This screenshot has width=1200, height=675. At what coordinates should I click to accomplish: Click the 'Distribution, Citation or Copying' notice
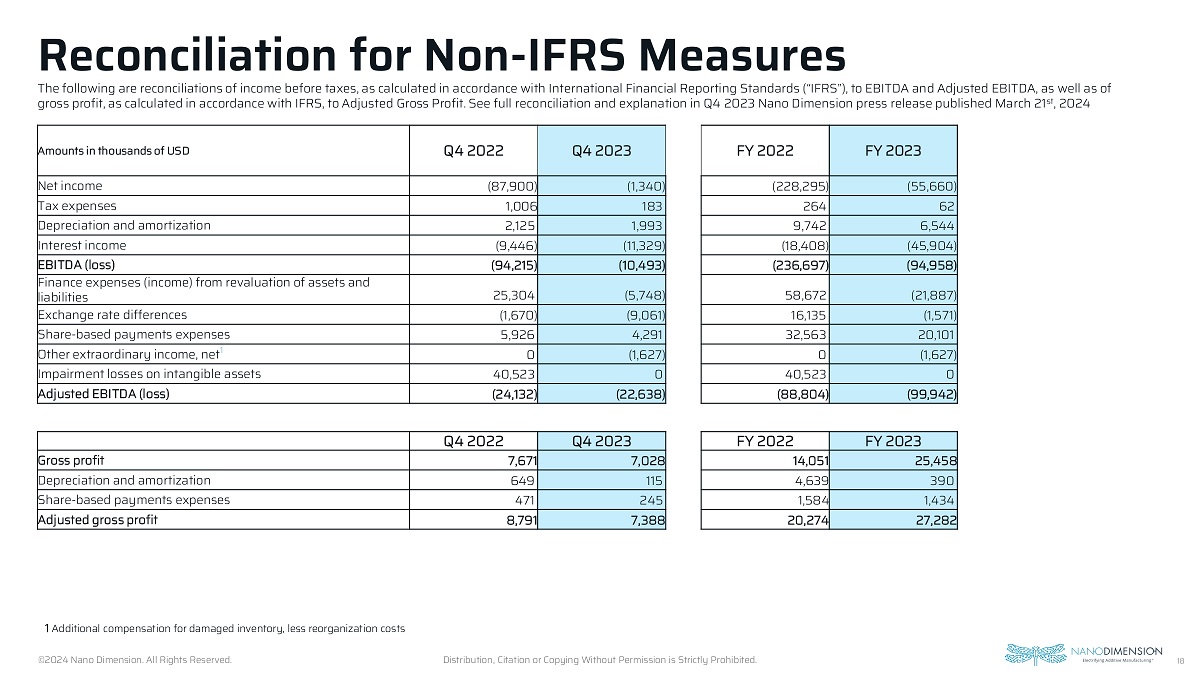(599, 660)
